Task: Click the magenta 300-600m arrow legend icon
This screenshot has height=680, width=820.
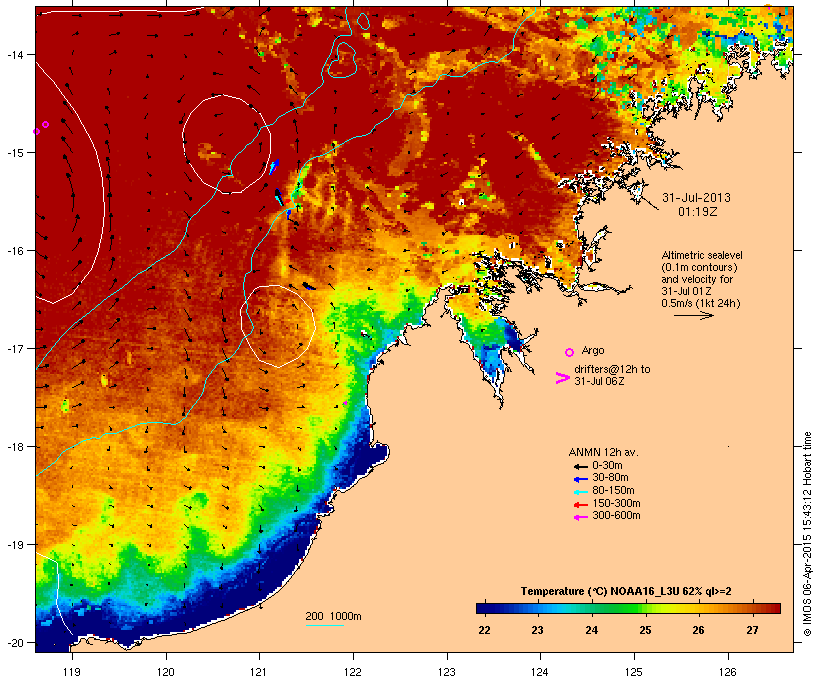Action: point(581,517)
